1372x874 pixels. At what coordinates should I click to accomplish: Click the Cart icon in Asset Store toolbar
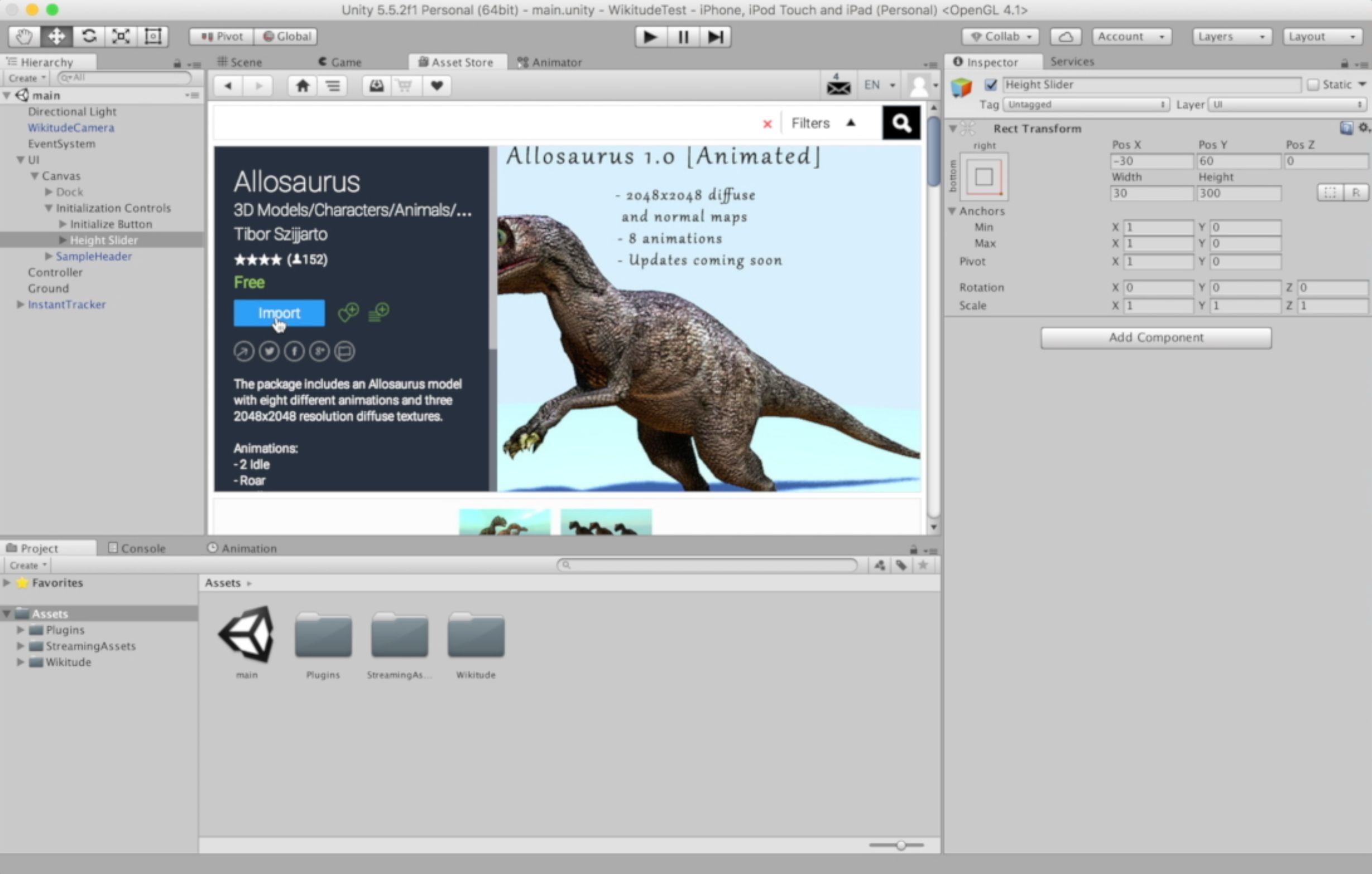[404, 85]
